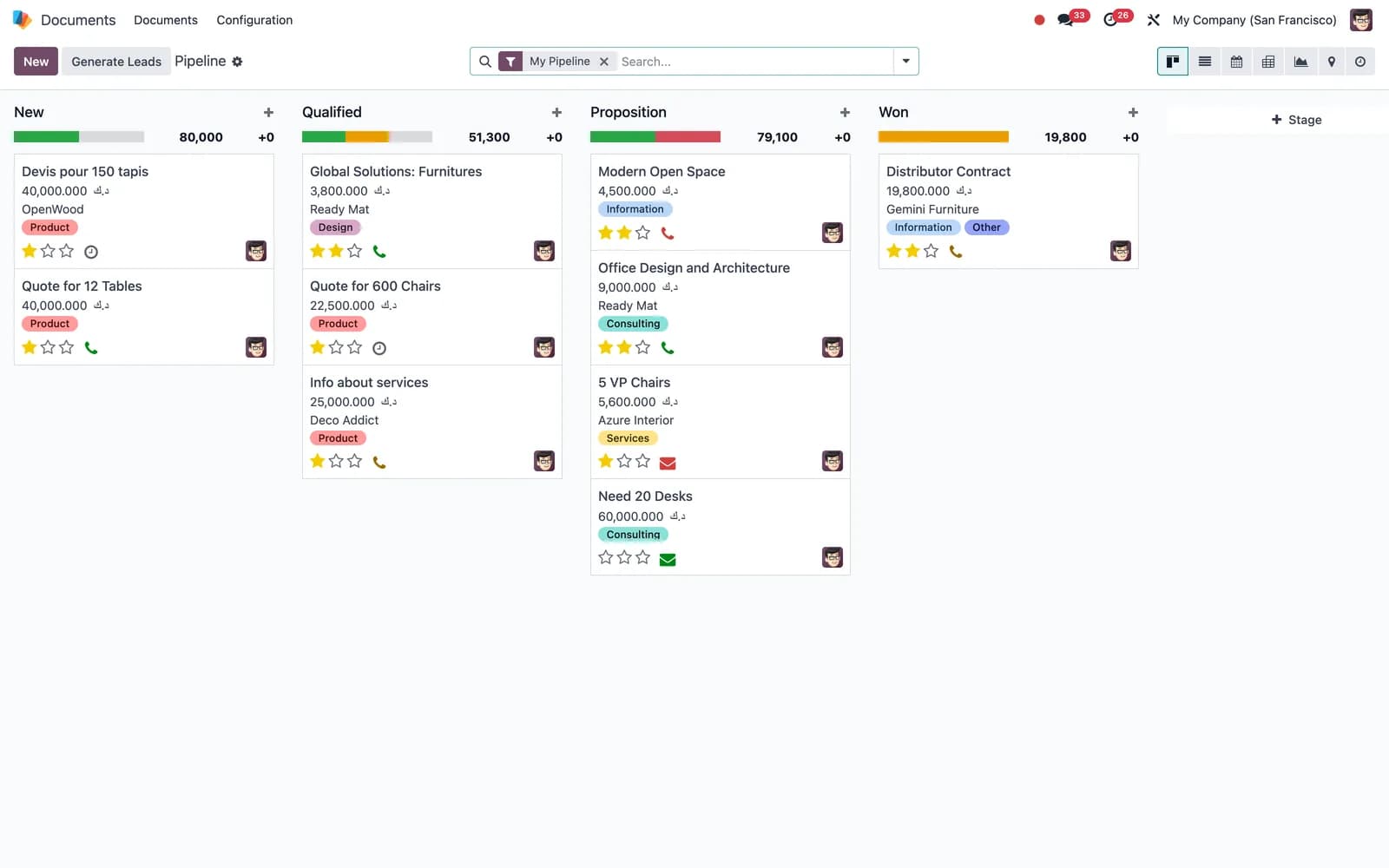Add a quick lead in Qualified column
Viewport: 1389px width, 868px height.
click(556, 112)
